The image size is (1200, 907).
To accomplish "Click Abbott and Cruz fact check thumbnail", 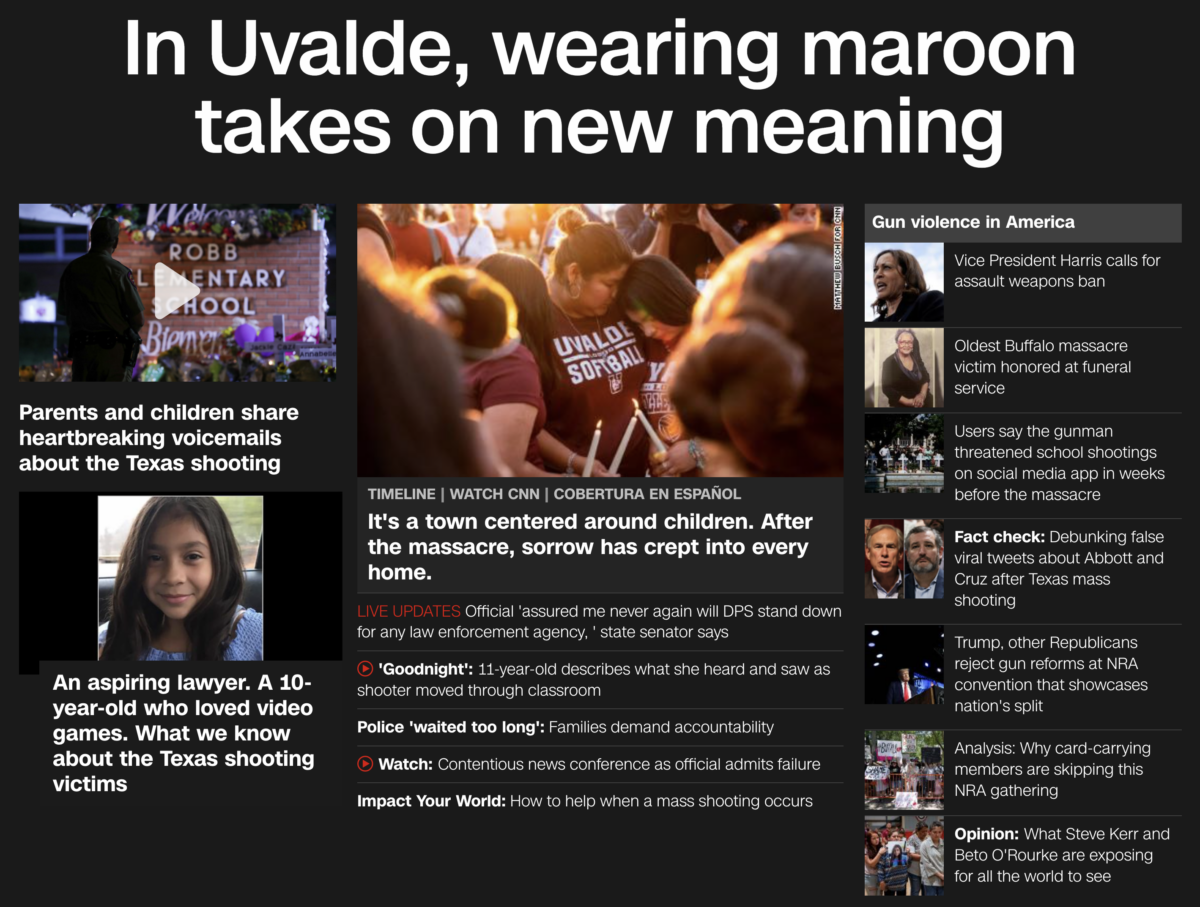I will click(x=904, y=559).
